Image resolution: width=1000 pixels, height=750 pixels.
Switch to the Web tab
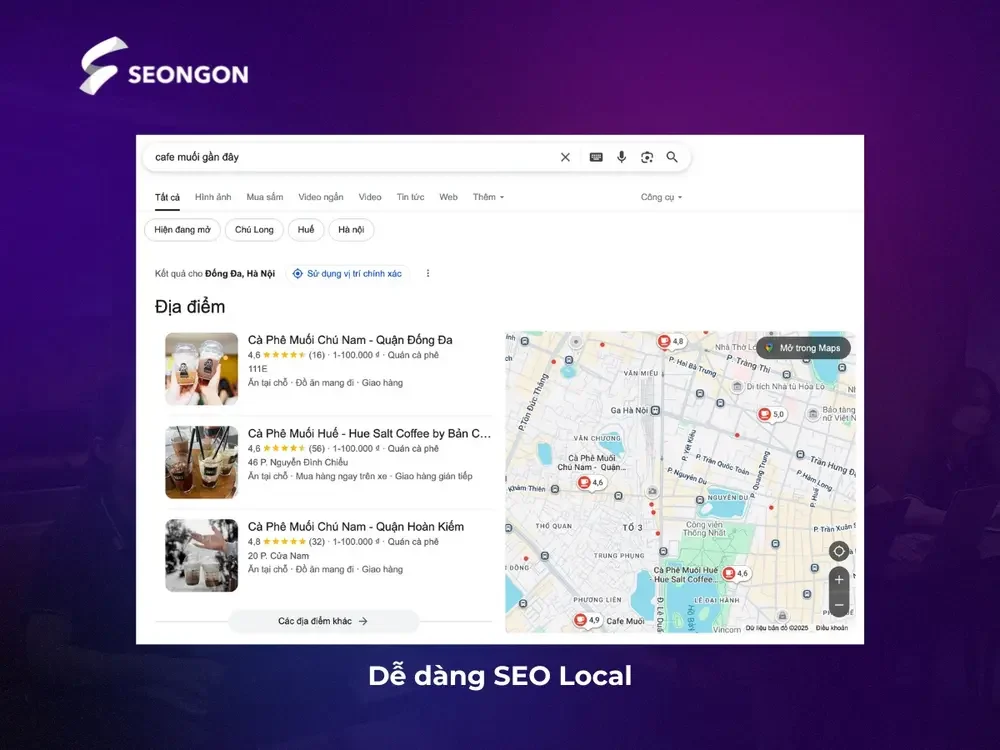point(448,197)
